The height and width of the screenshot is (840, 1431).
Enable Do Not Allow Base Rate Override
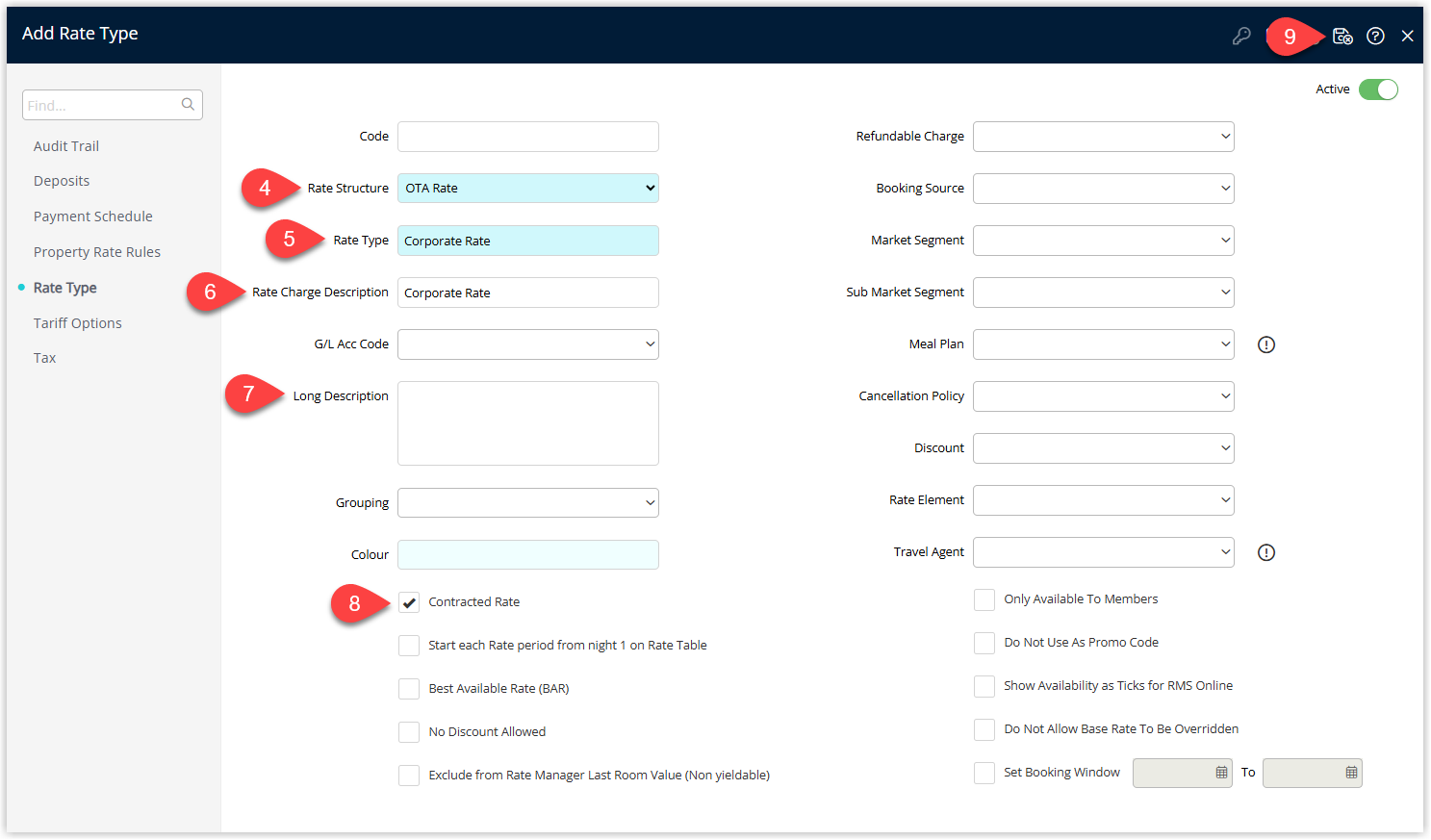pyautogui.click(x=984, y=729)
